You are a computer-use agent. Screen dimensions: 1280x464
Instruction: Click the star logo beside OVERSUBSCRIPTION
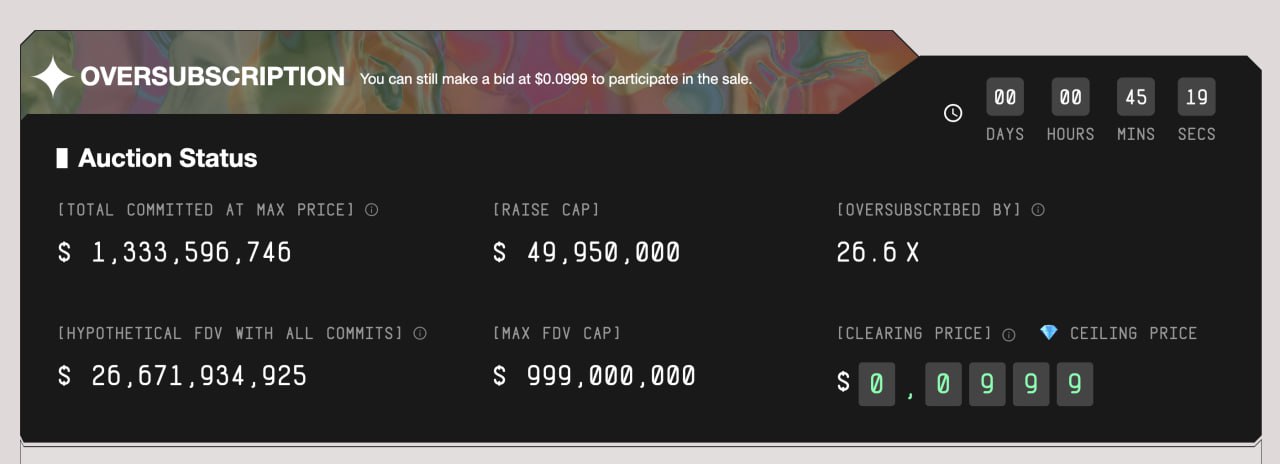pos(52,77)
